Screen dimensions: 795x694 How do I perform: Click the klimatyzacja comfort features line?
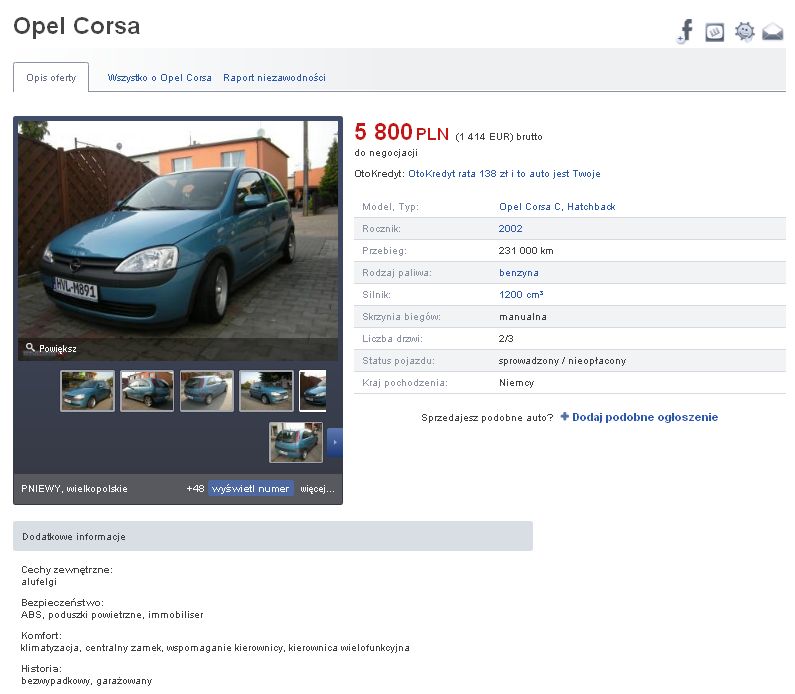point(215,647)
